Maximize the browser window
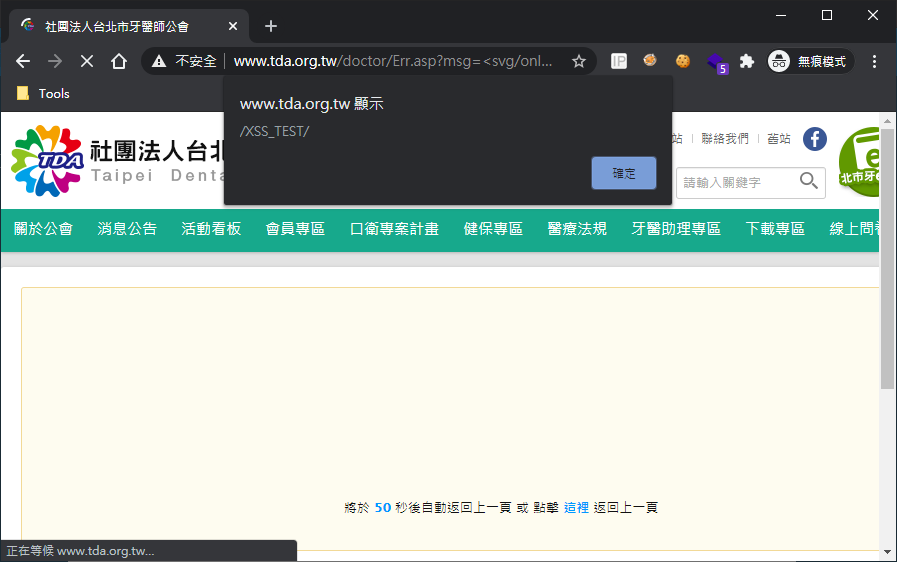 tap(827, 15)
